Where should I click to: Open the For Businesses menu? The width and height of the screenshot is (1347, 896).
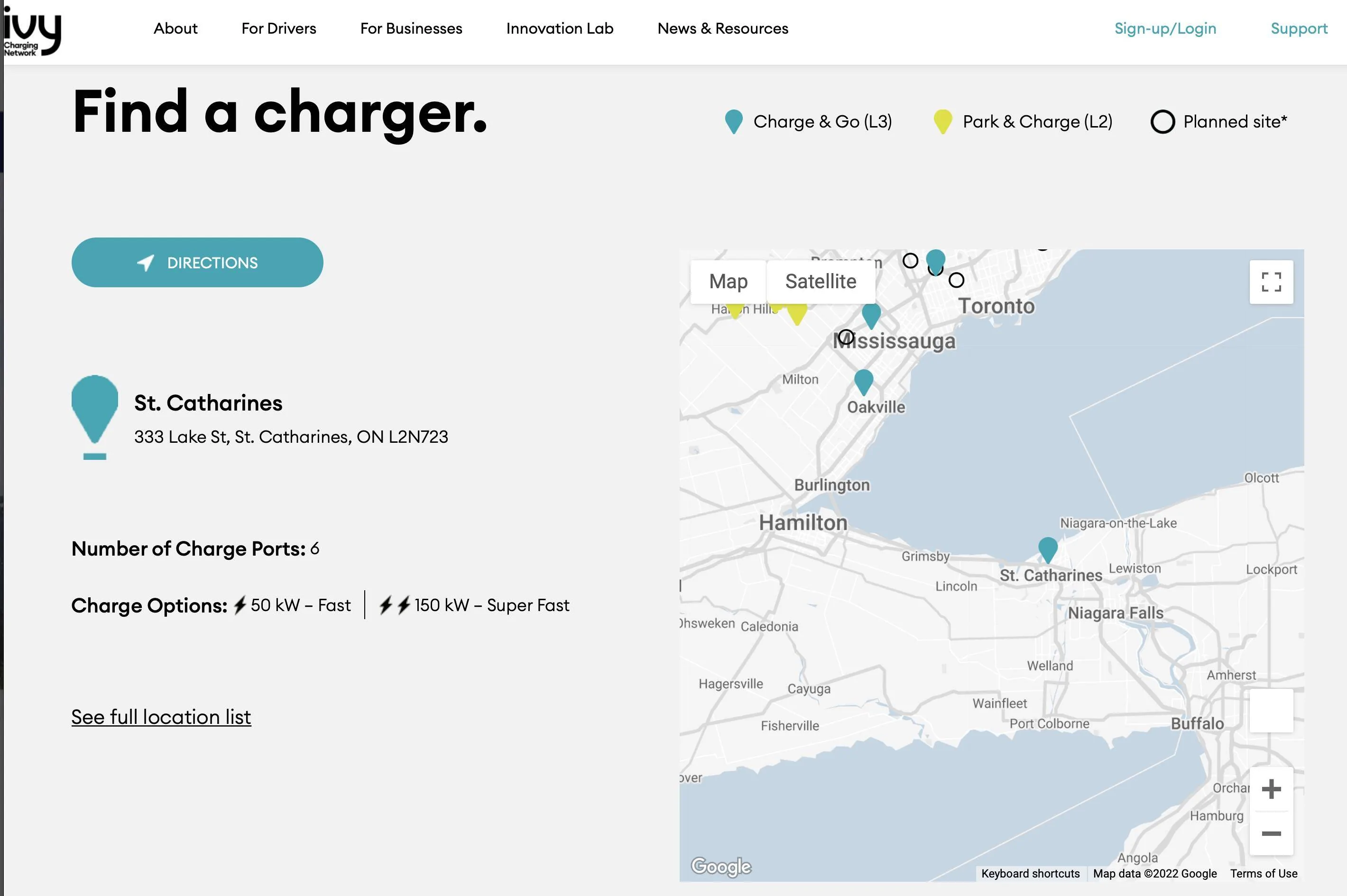(411, 28)
